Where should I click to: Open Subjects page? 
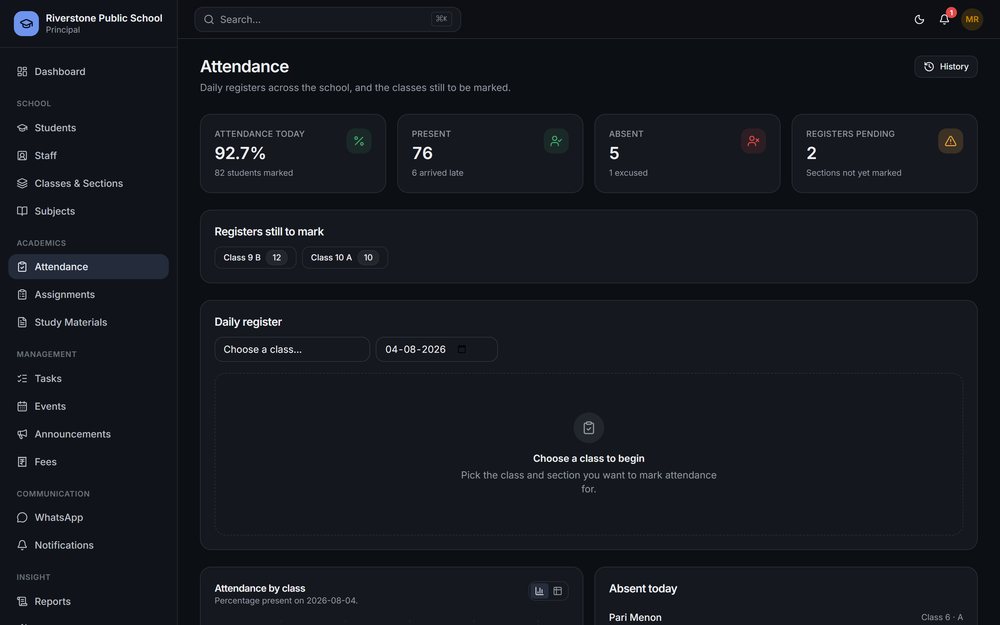88,211
